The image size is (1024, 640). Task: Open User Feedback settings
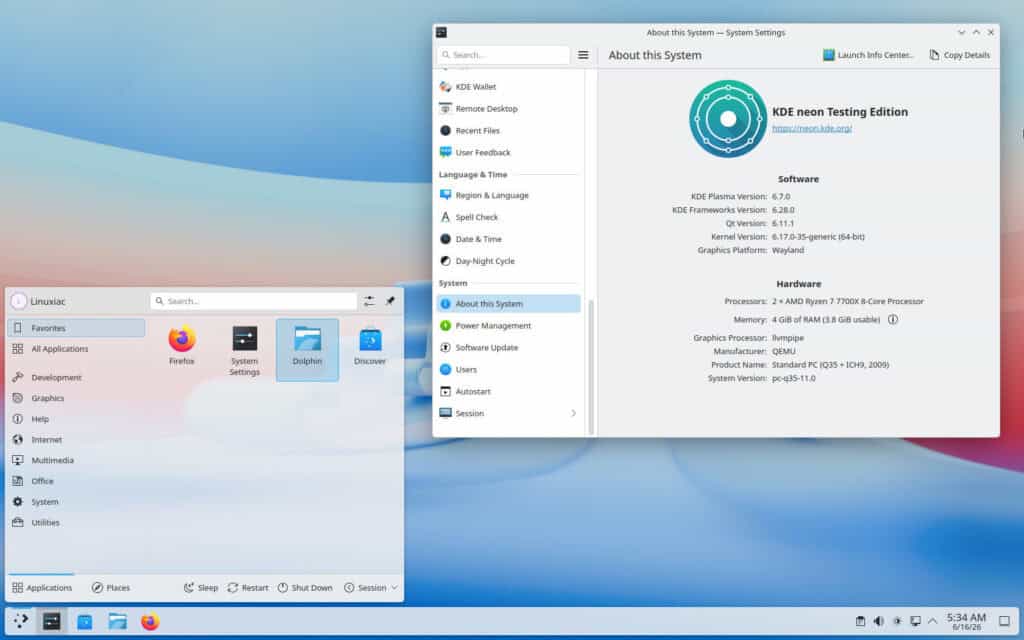(508, 152)
